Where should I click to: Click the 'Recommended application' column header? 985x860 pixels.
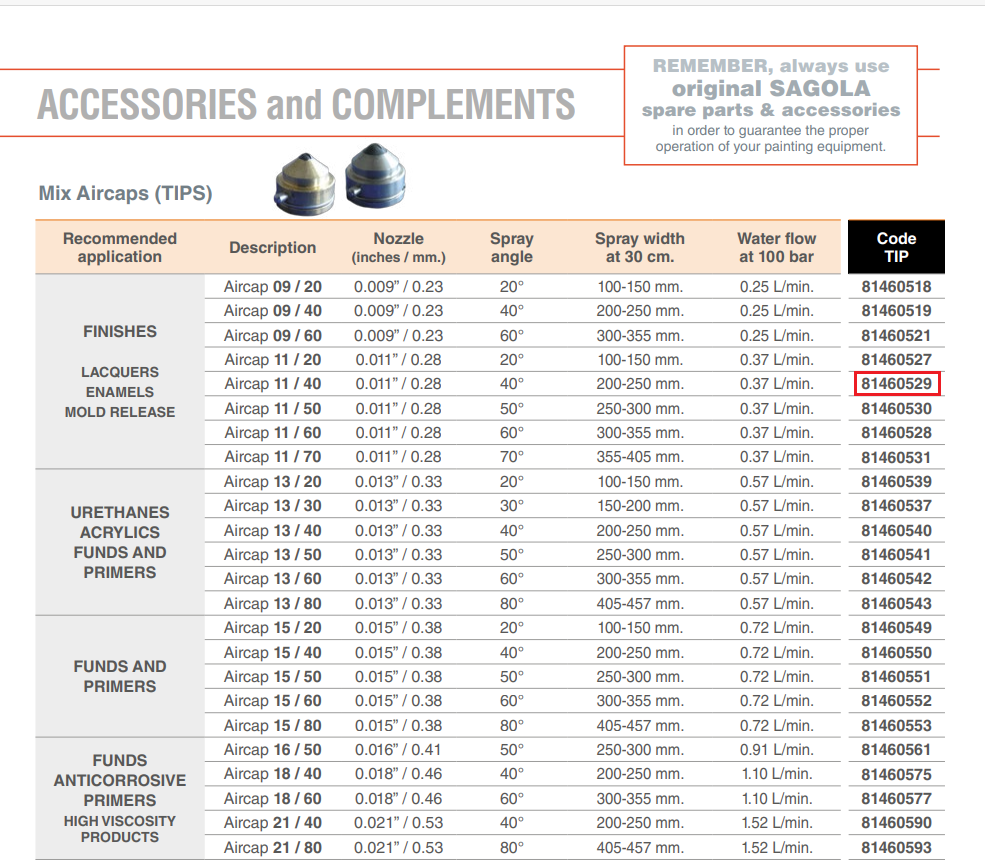tap(120, 248)
